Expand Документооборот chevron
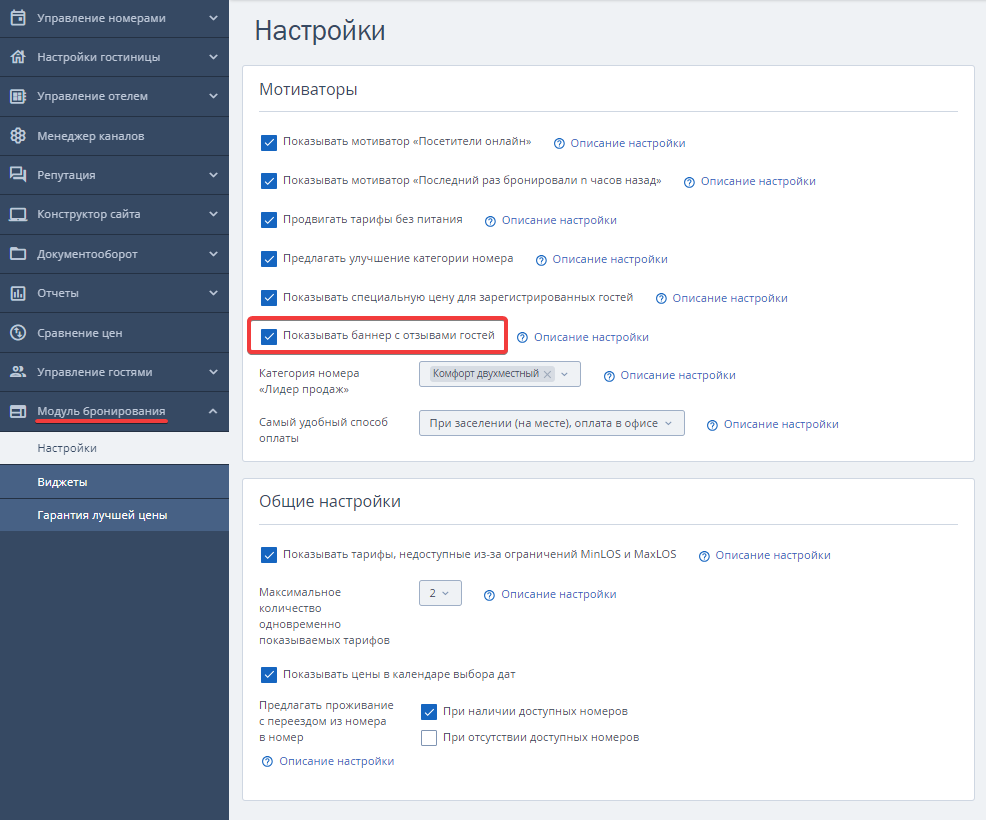The image size is (986, 820). (213, 254)
